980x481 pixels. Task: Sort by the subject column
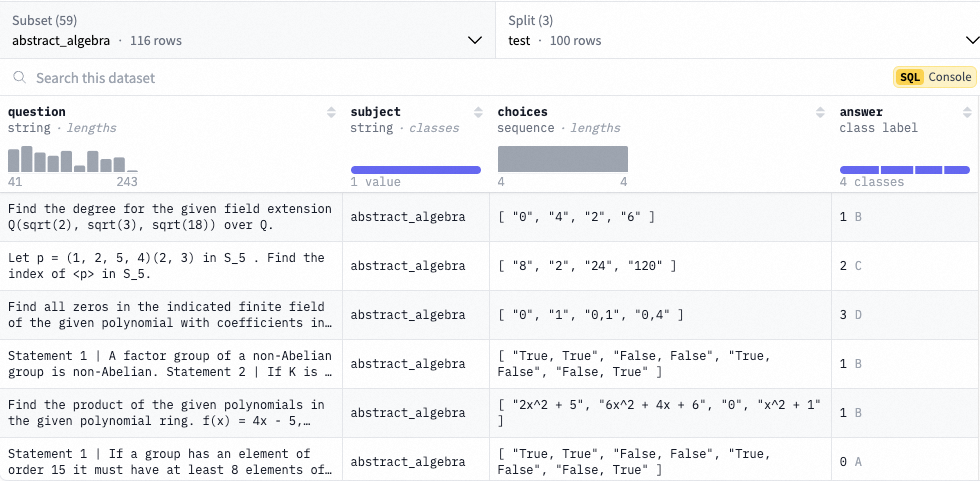480,112
